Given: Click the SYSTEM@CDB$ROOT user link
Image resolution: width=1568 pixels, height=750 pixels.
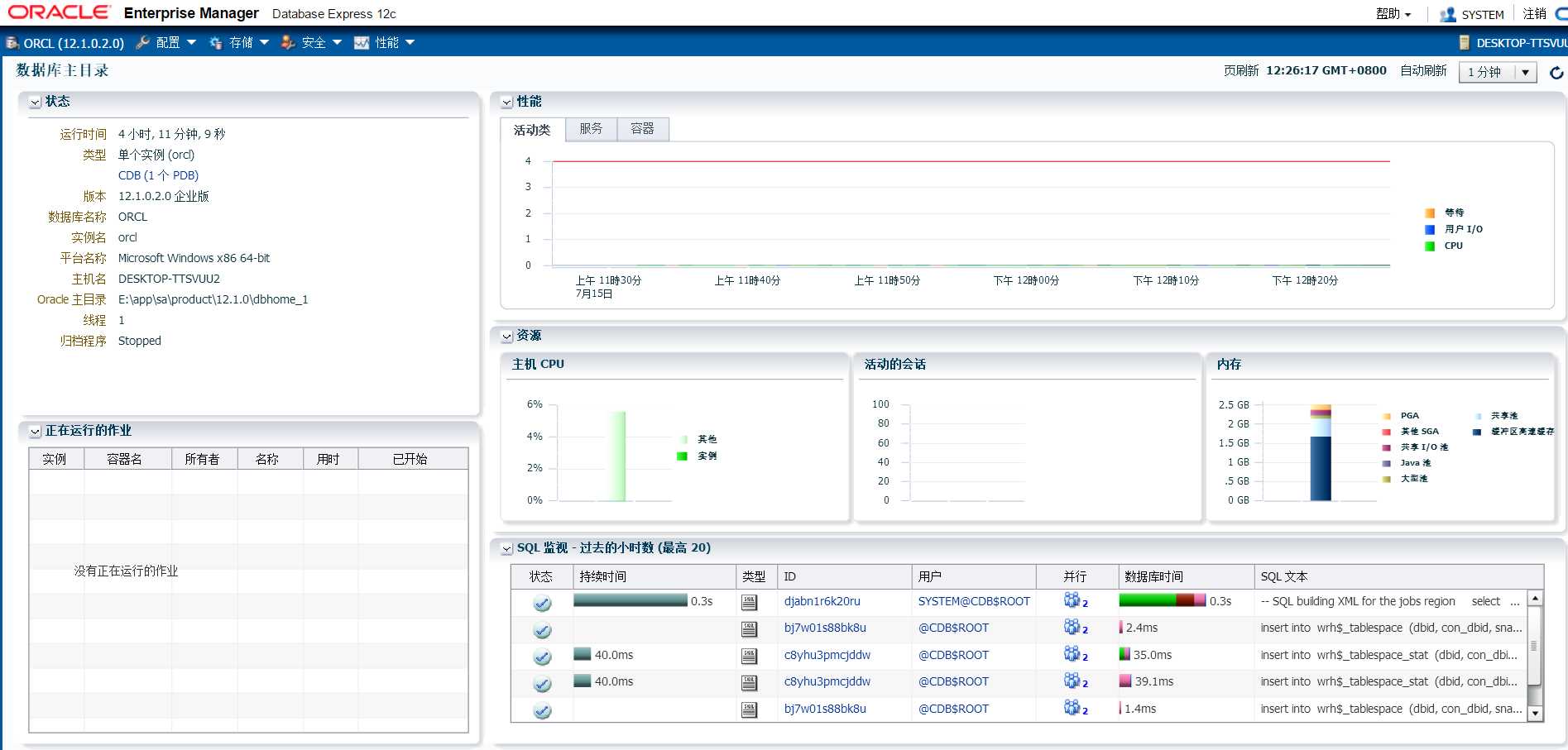Looking at the screenshot, I should point(974,601).
